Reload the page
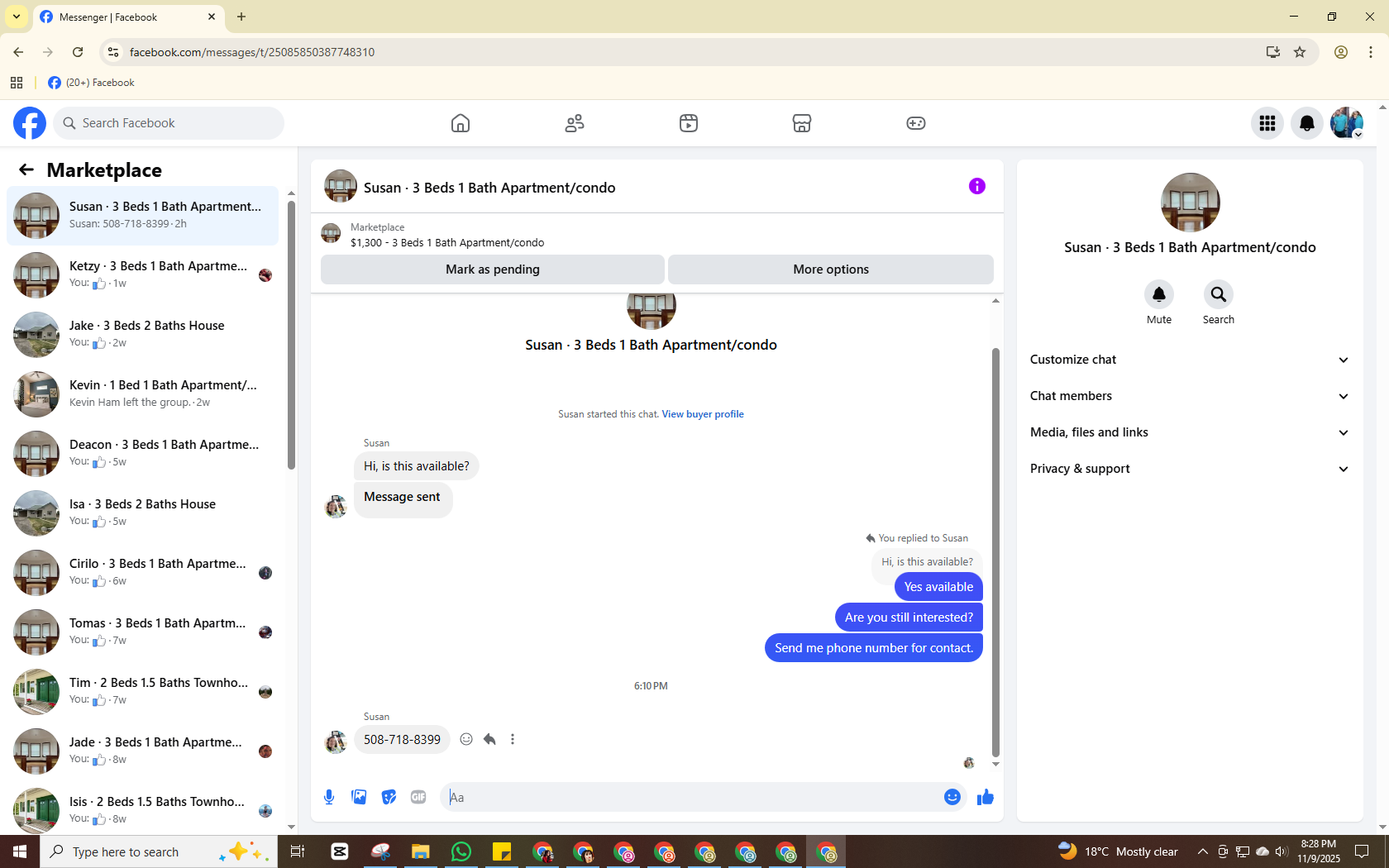This screenshot has width=1389, height=868. (78, 52)
